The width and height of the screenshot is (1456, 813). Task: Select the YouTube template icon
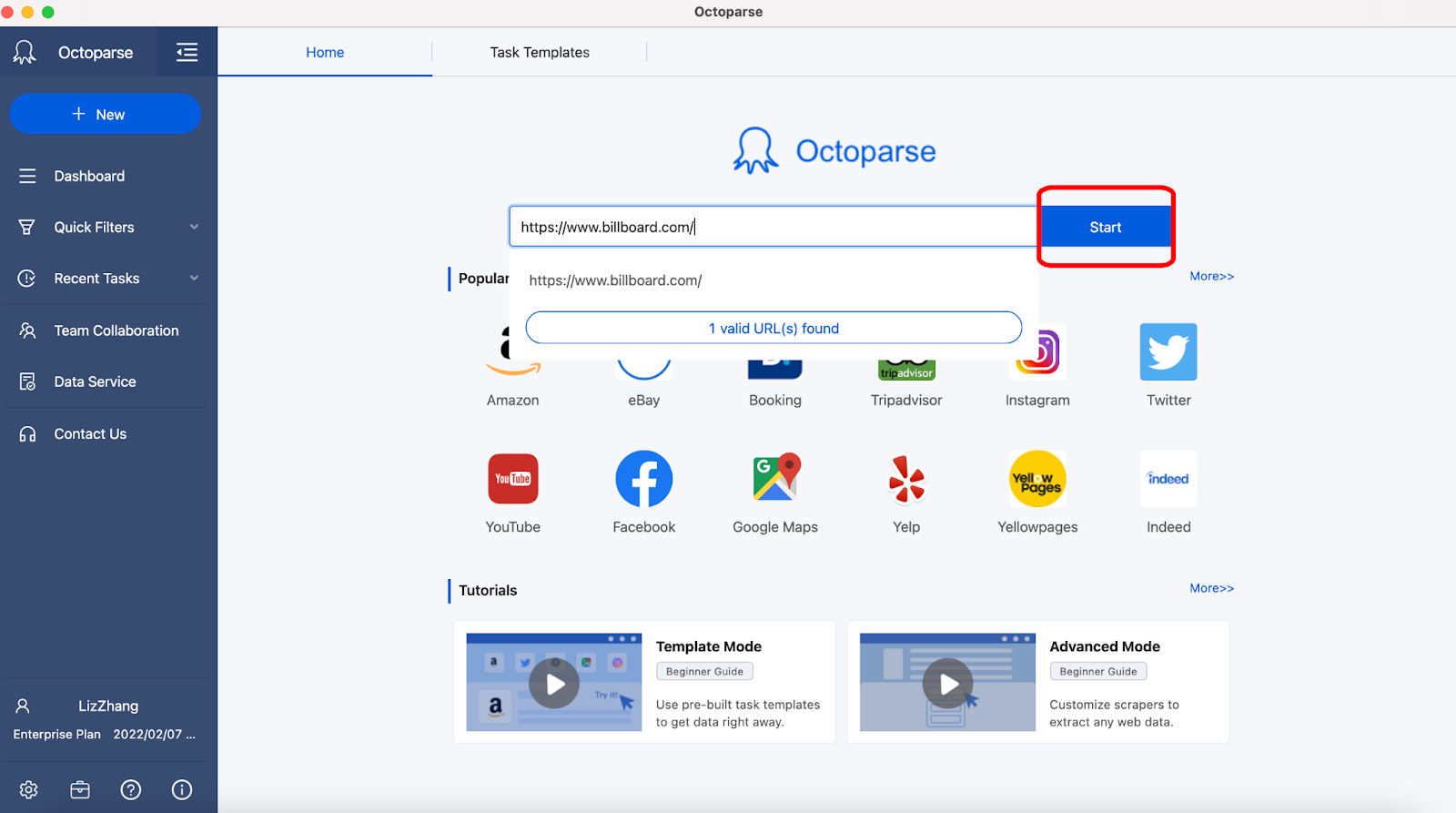tap(513, 479)
